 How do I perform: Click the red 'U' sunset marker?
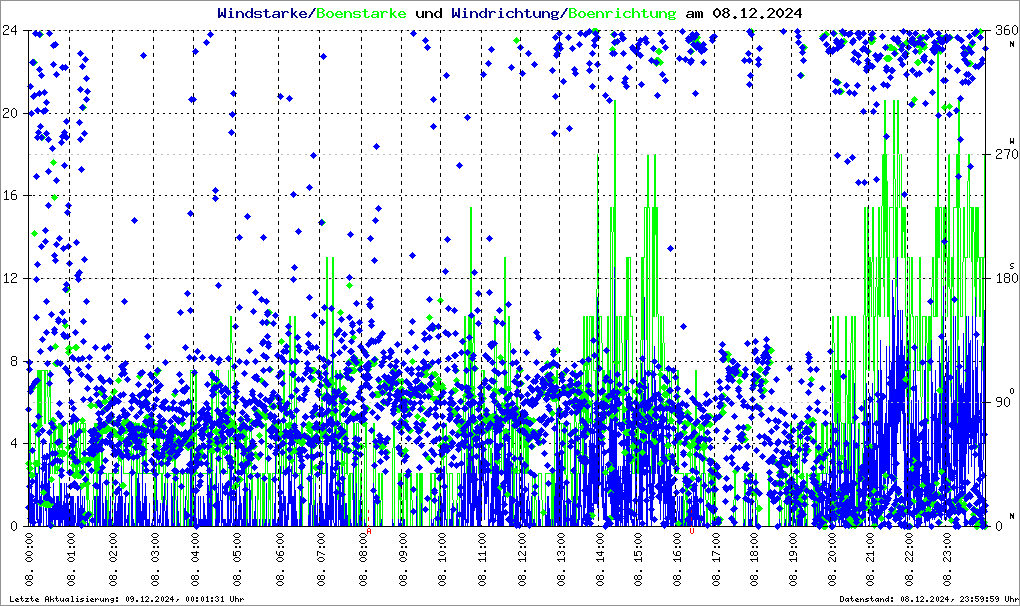(691, 531)
